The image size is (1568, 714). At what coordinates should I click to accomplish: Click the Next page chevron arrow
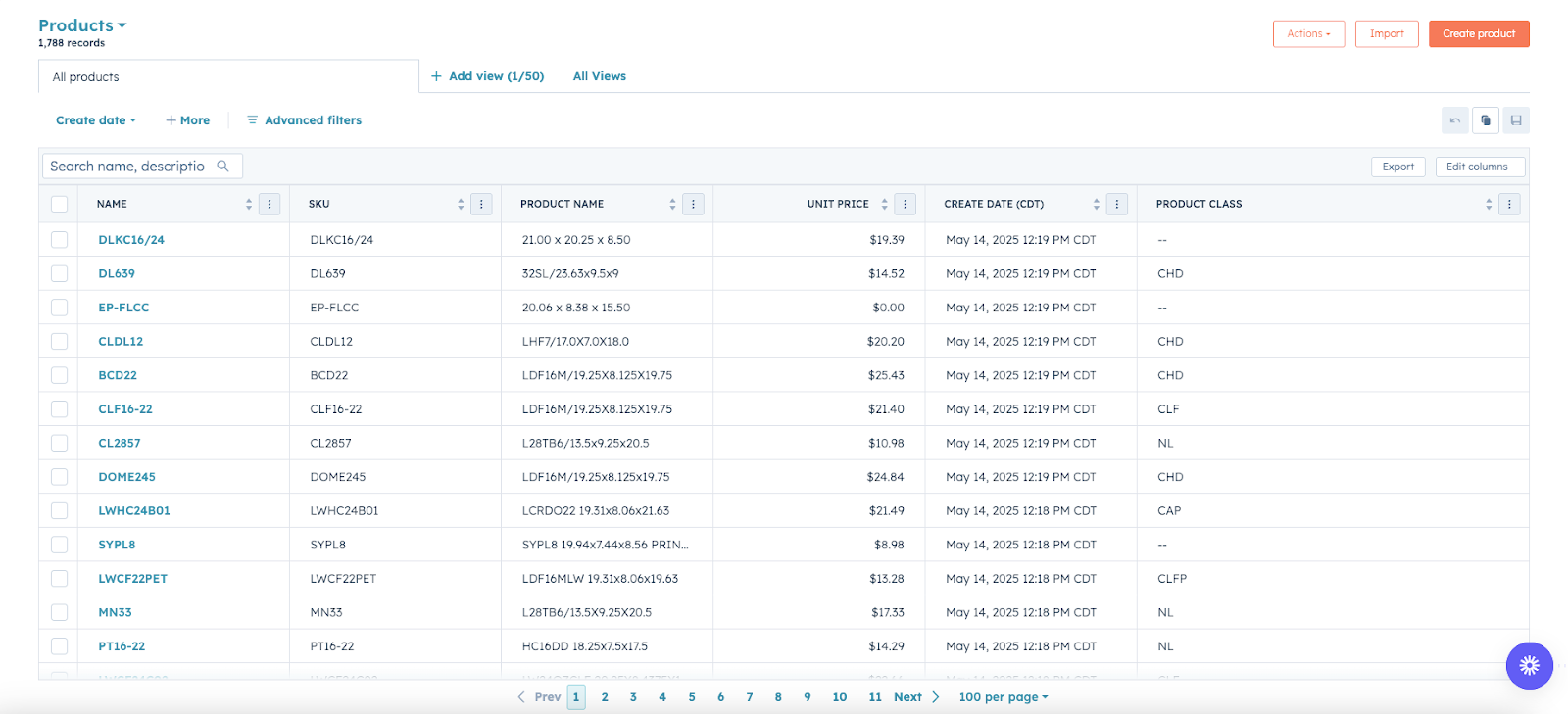[935, 697]
